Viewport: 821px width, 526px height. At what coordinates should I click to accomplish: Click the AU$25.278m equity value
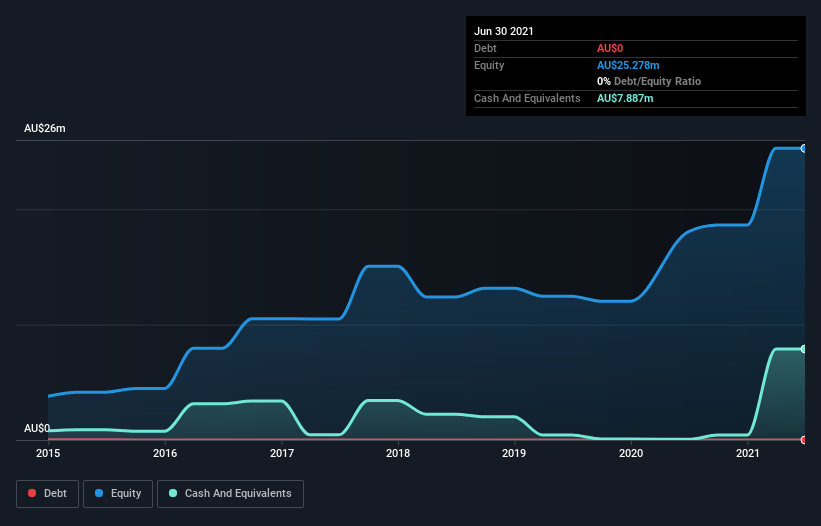tap(628, 65)
